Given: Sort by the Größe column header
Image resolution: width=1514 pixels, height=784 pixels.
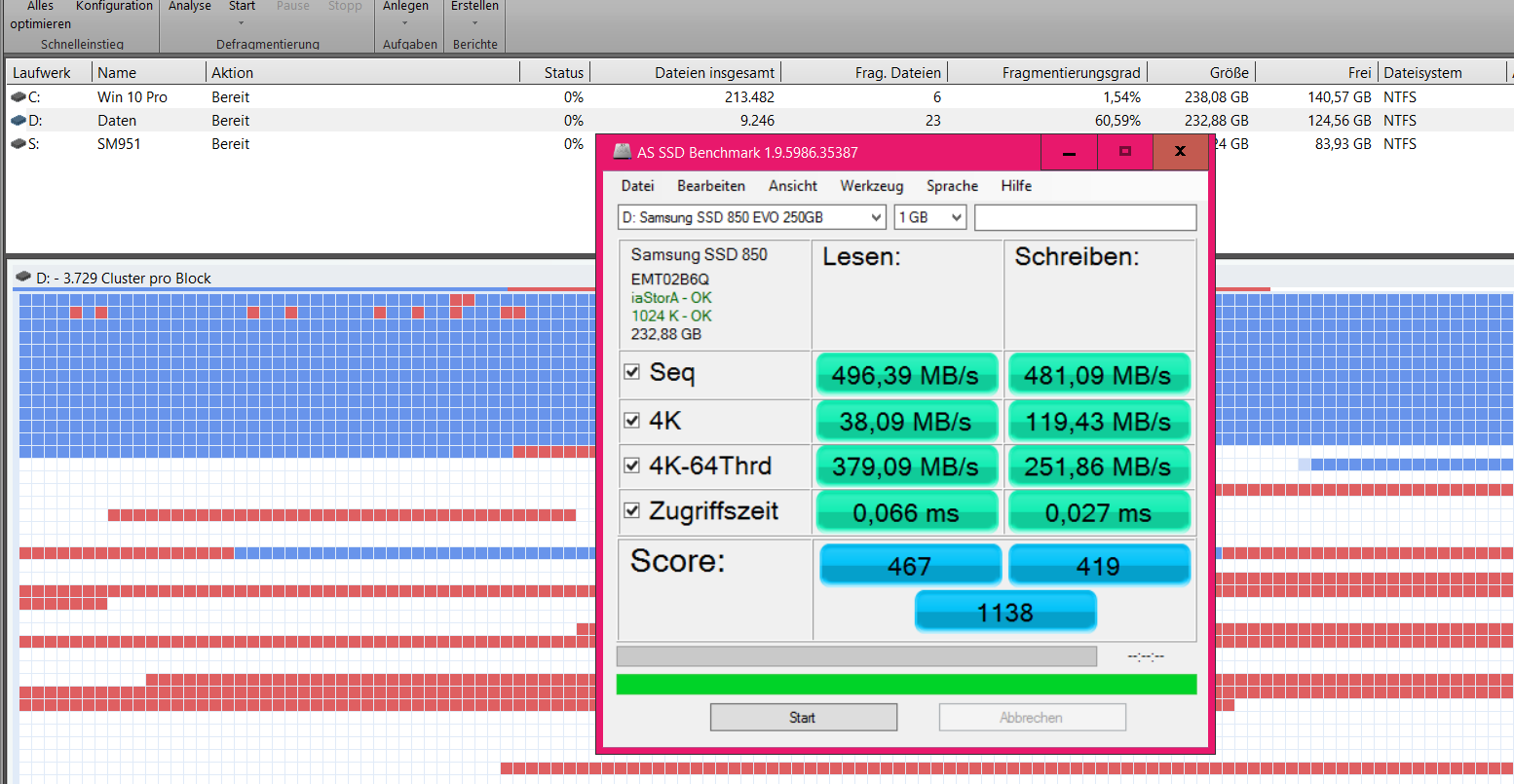Looking at the screenshot, I should [x=1201, y=72].
